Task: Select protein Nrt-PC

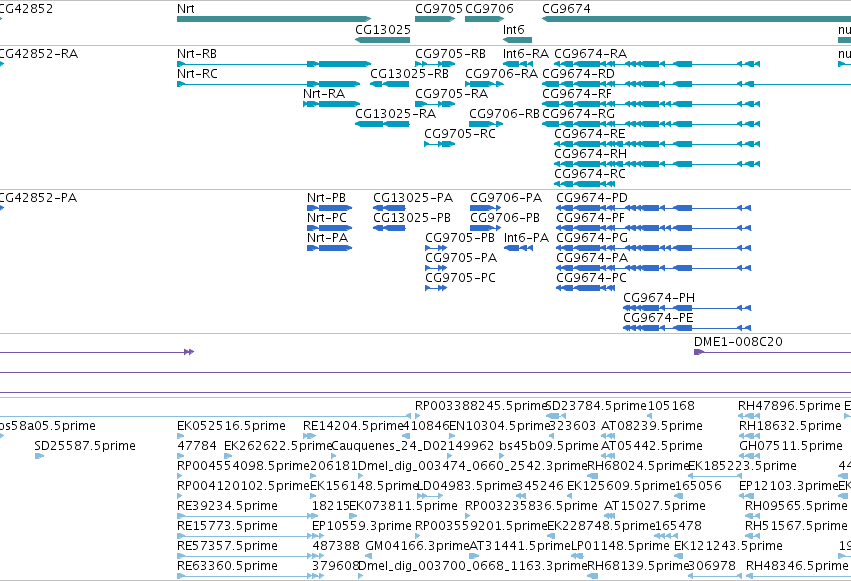Action: pos(327,218)
